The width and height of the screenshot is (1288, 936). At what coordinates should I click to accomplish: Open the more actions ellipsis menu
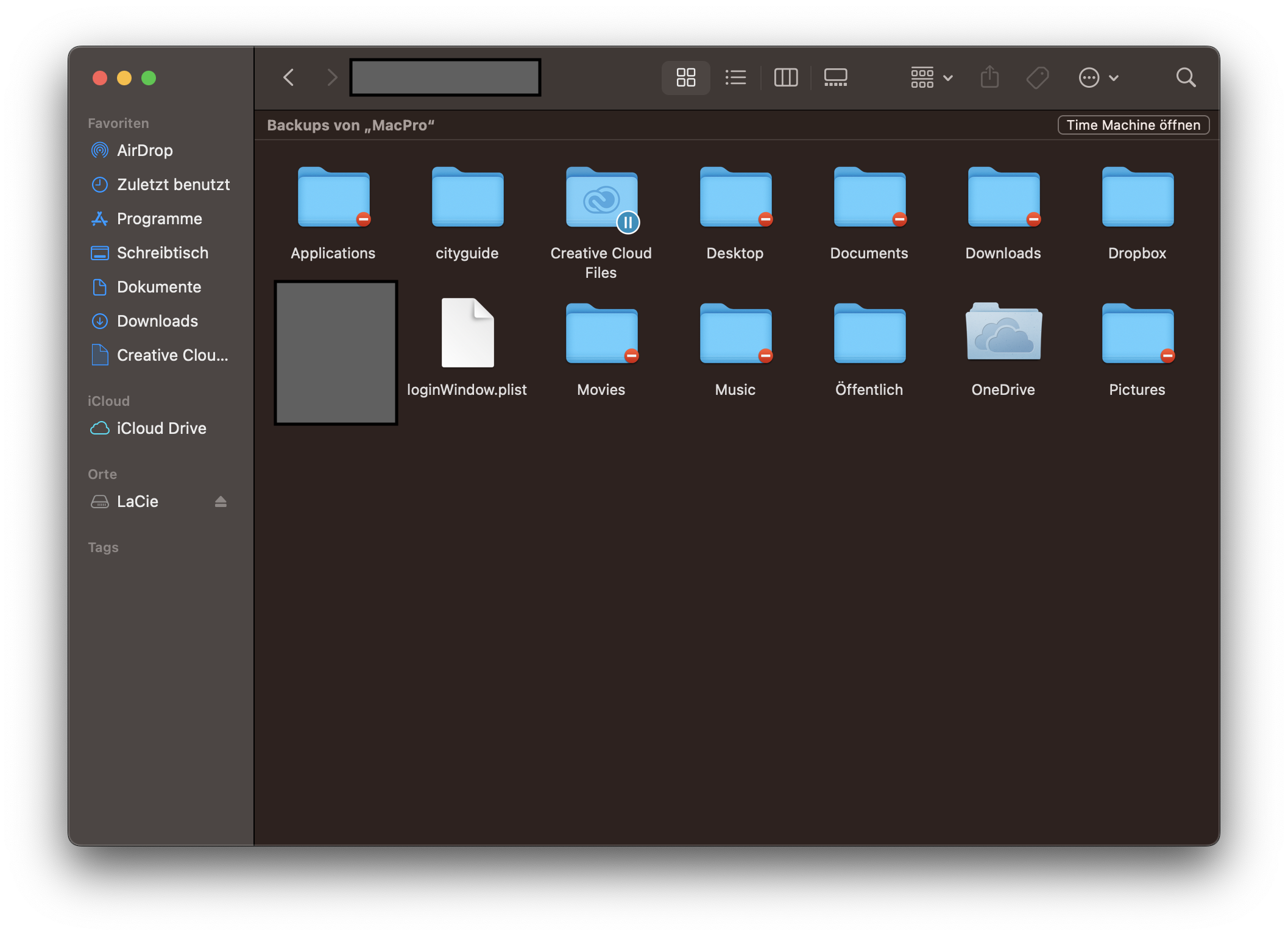coord(1098,77)
